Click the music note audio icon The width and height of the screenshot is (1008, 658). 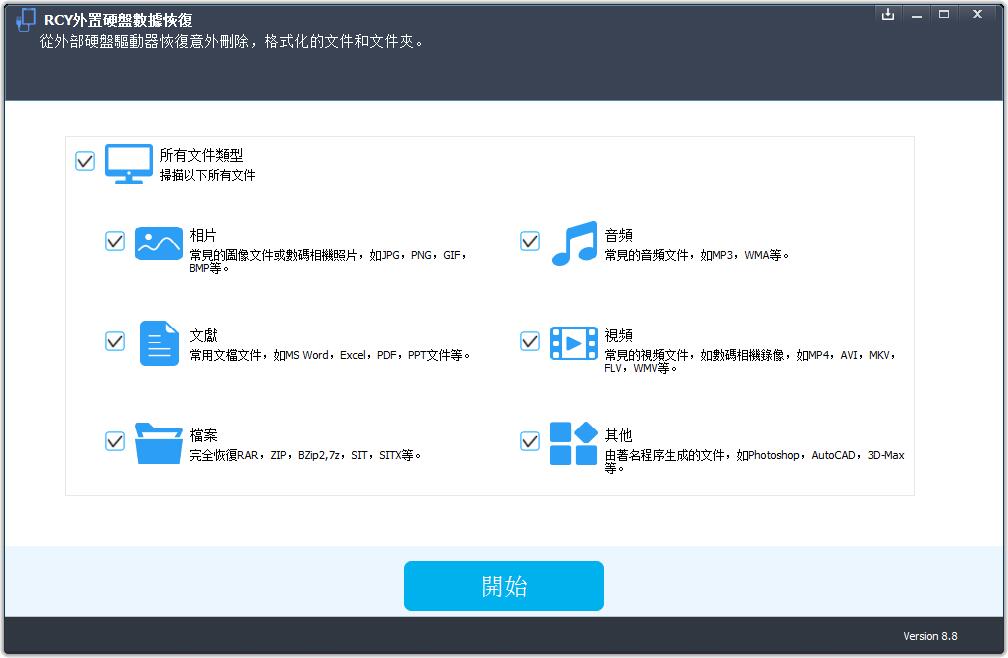(x=574, y=243)
